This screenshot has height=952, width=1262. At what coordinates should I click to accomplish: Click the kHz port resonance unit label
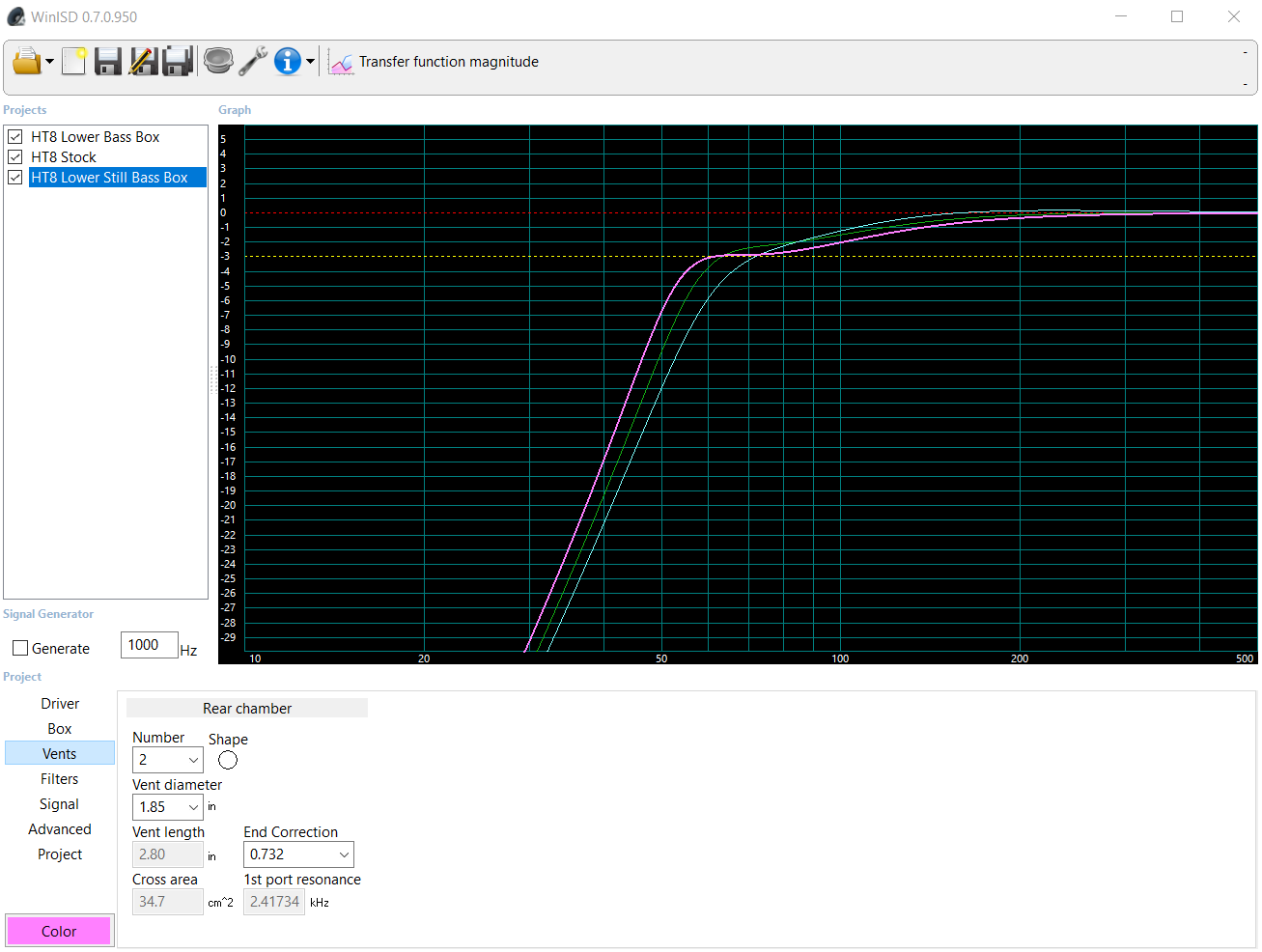320,903
